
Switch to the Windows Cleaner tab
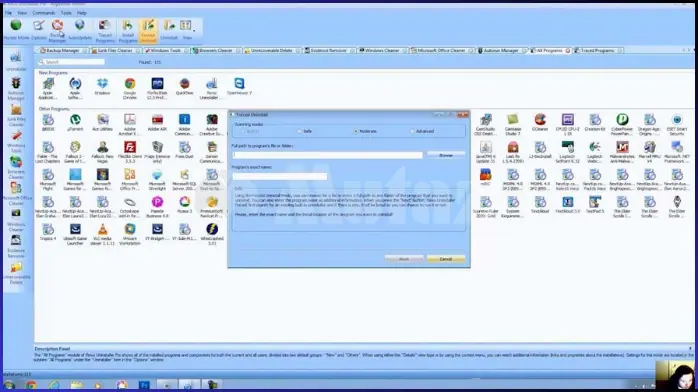(382, 50)
